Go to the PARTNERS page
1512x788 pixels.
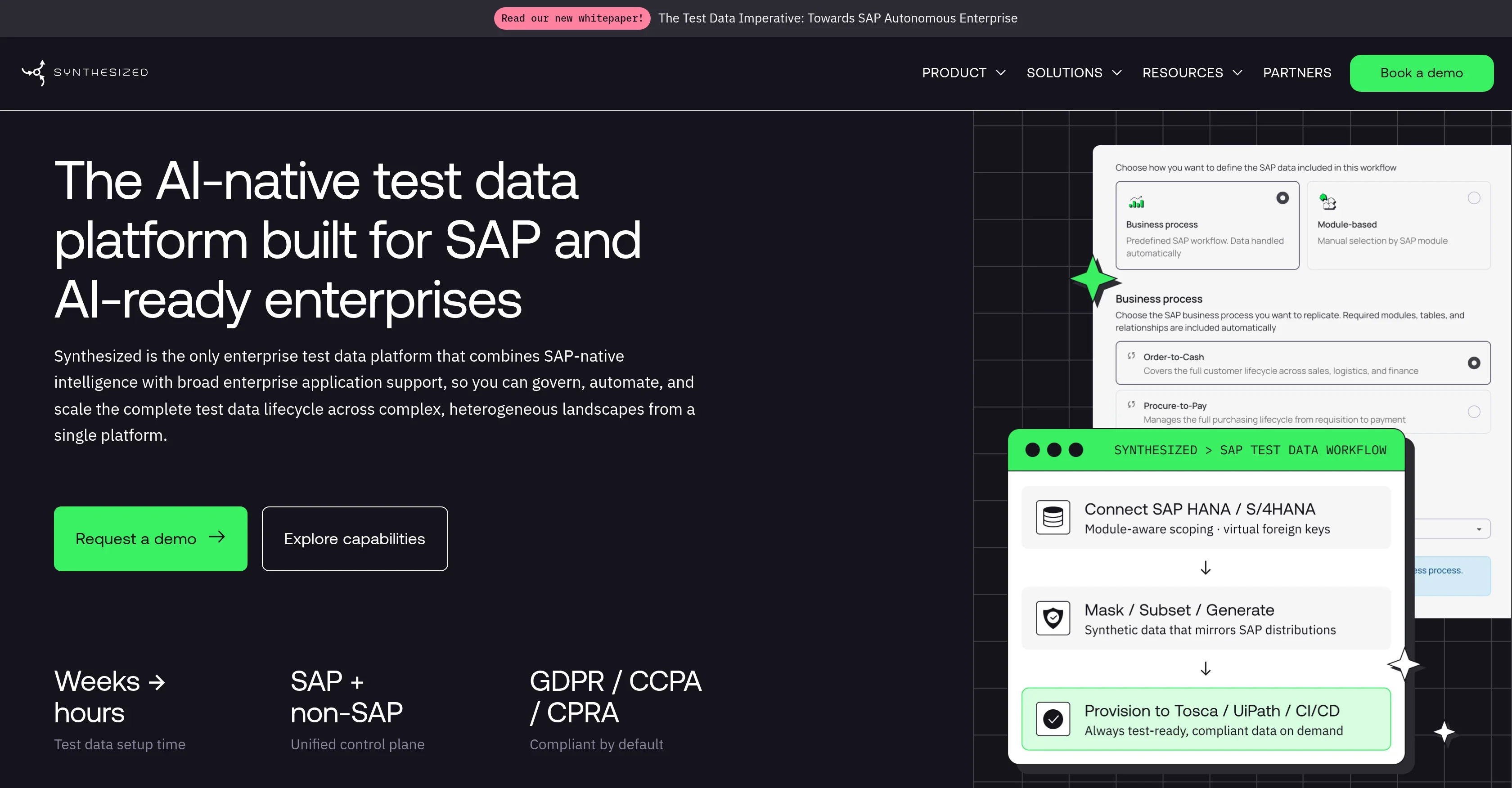[x=1296, y=73]
